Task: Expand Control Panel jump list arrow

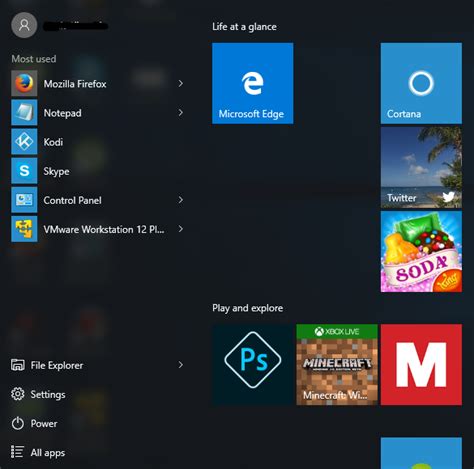Action: [181, 200]
